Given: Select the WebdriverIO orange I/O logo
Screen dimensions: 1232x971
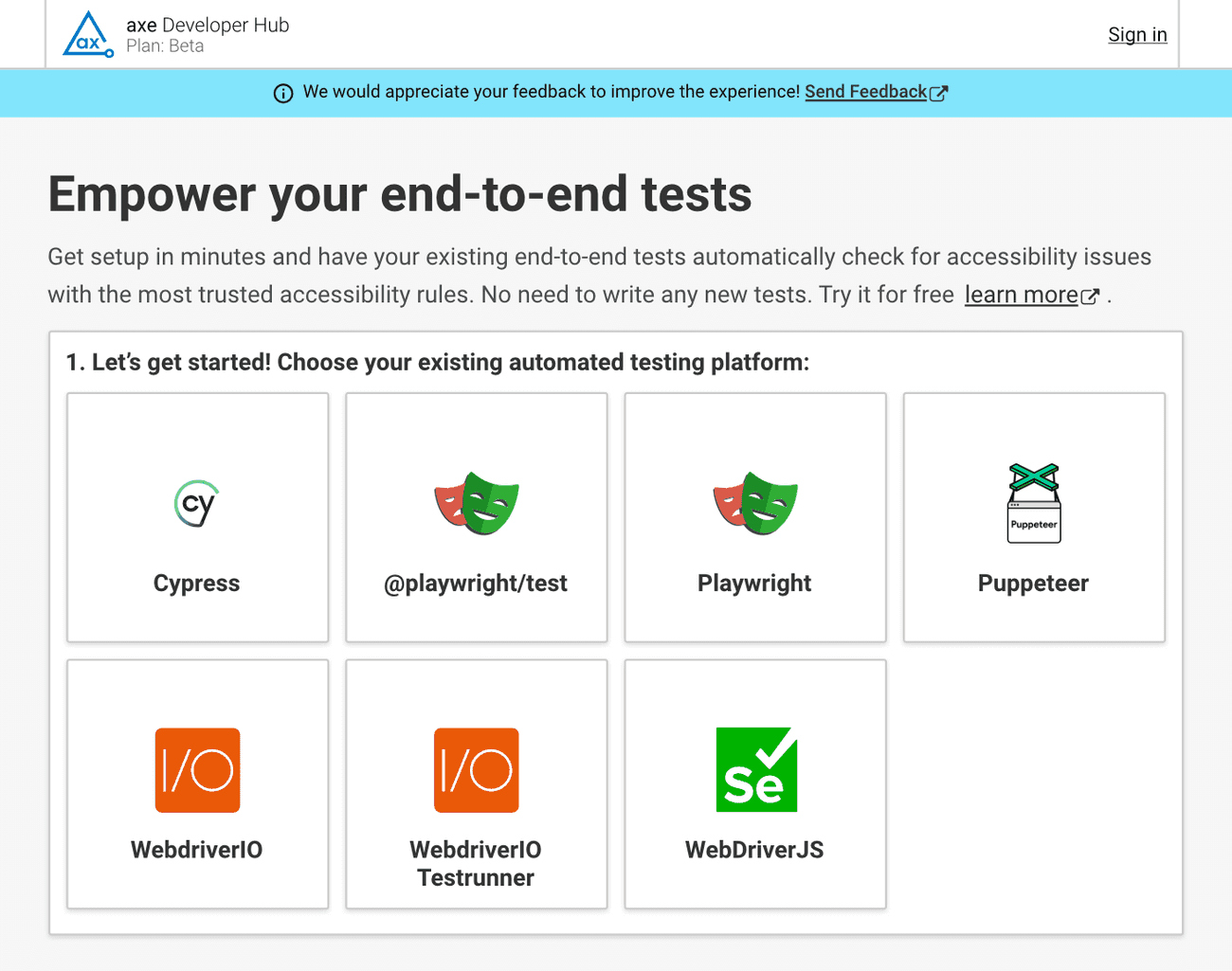Looking at the screenshot, I should coord(197,770).
